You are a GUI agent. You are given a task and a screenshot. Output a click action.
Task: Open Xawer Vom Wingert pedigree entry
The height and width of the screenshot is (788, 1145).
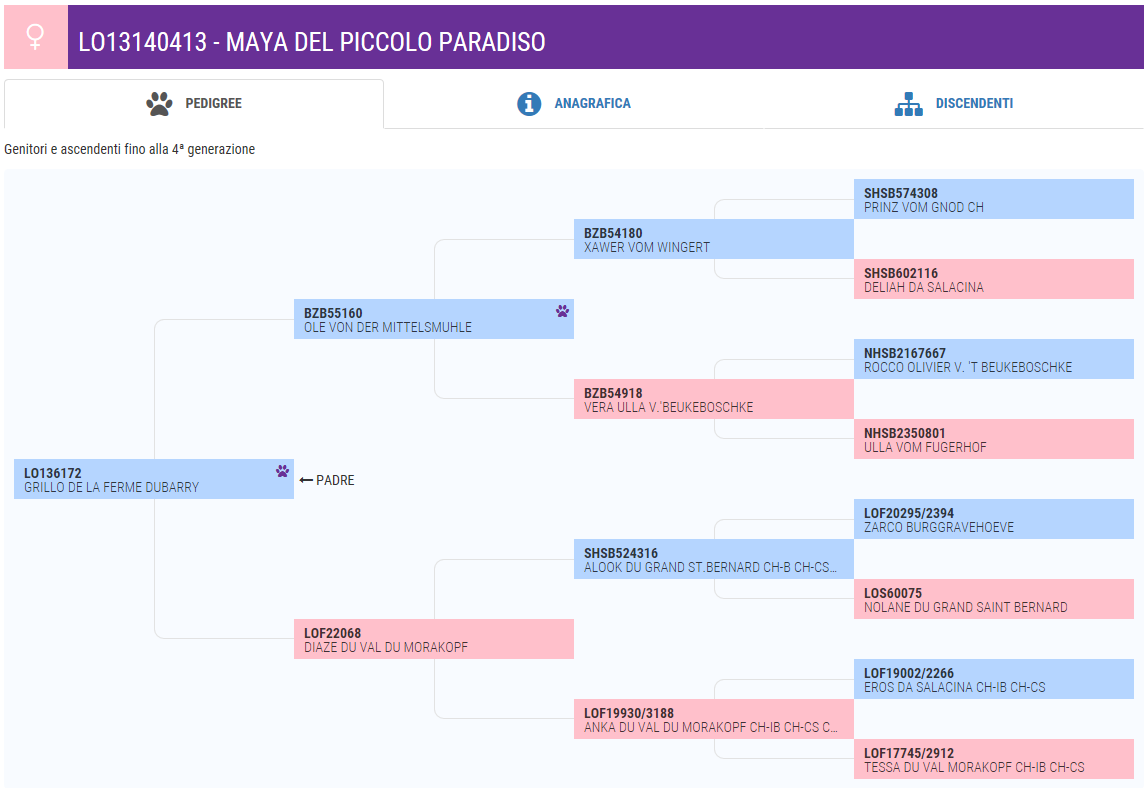coord(713,240)
